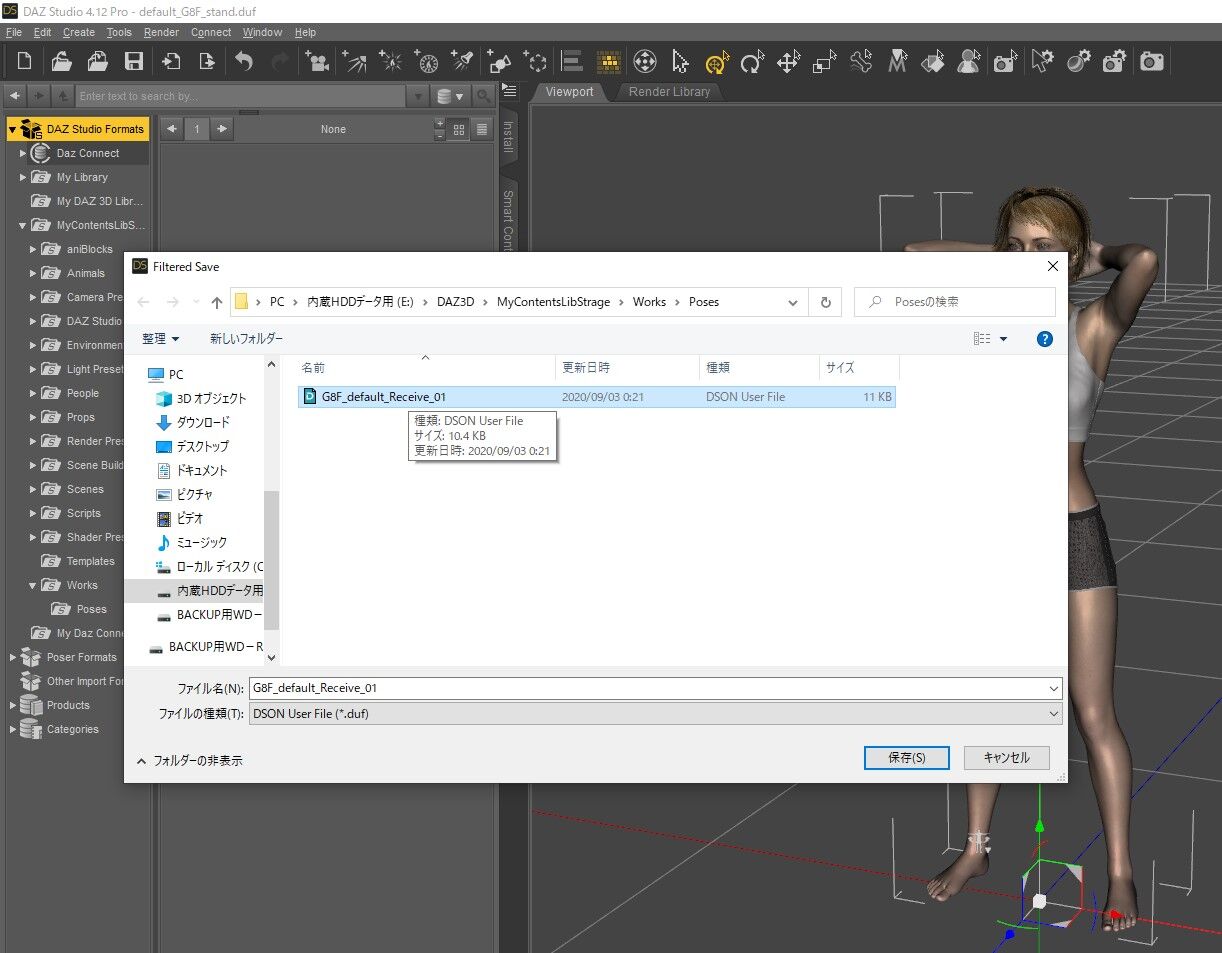Viewport: 1222px width, 953px height.
Task: Open the File menu
Action: pos(14,32)
